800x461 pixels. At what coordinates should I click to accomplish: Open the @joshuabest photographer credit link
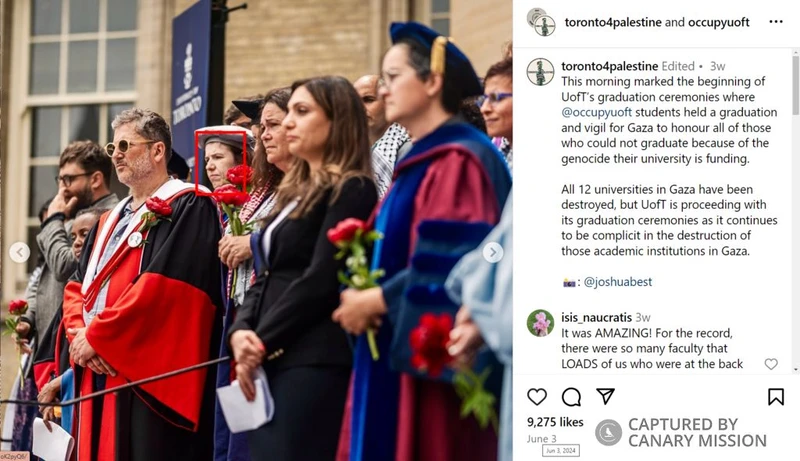click(x=617, y=281)
